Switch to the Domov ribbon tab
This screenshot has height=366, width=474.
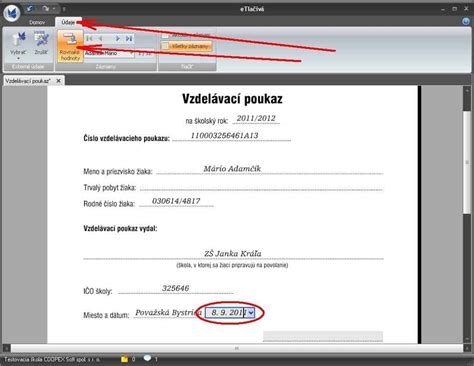click(37, 22)
